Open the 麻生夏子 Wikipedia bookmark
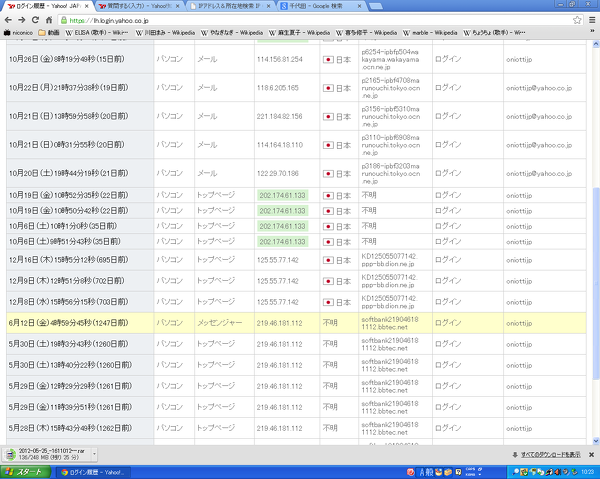The width and height of the screenshot is (600, 479). (299, 33)
